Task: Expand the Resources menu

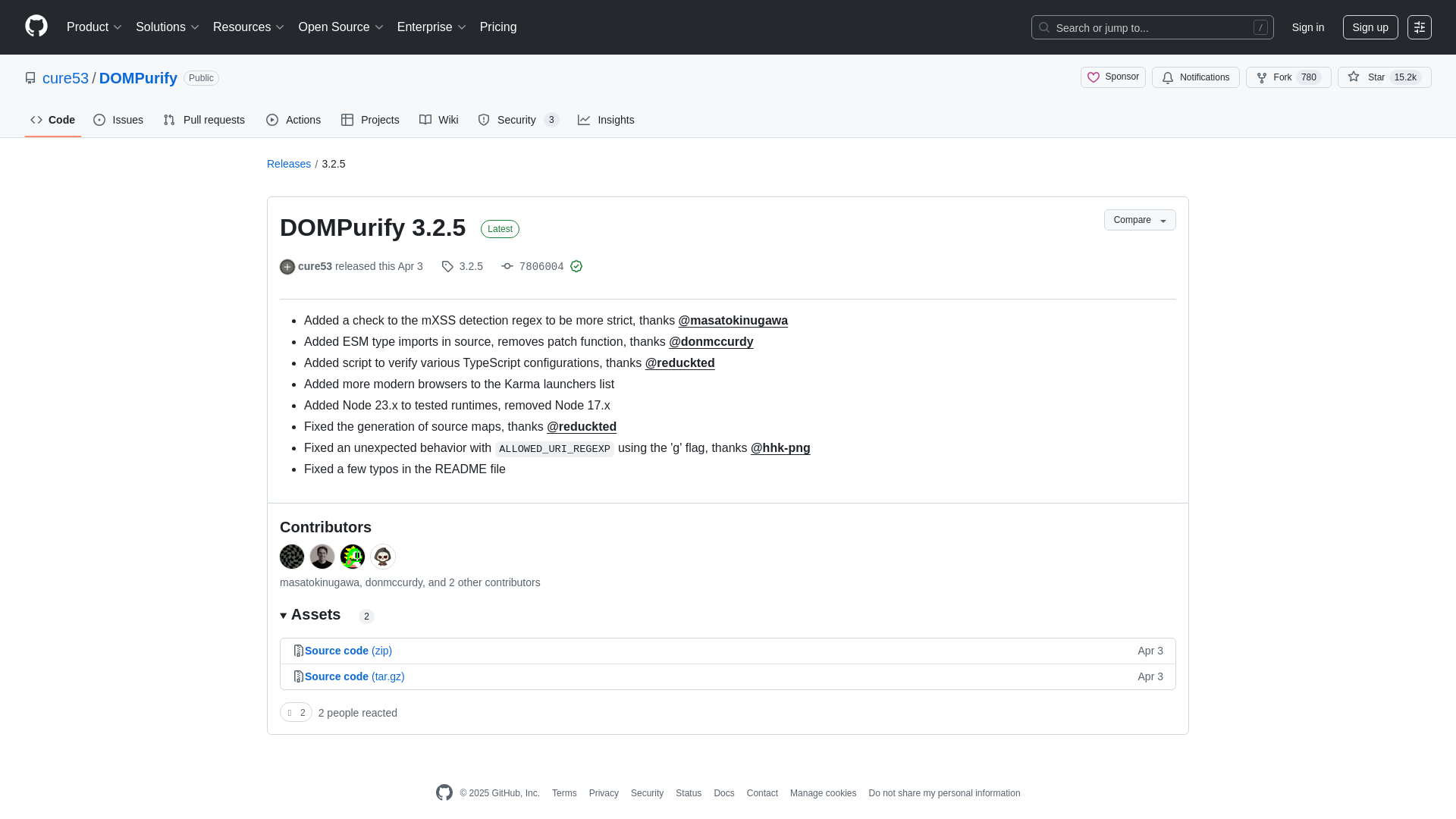Action: 249,27
